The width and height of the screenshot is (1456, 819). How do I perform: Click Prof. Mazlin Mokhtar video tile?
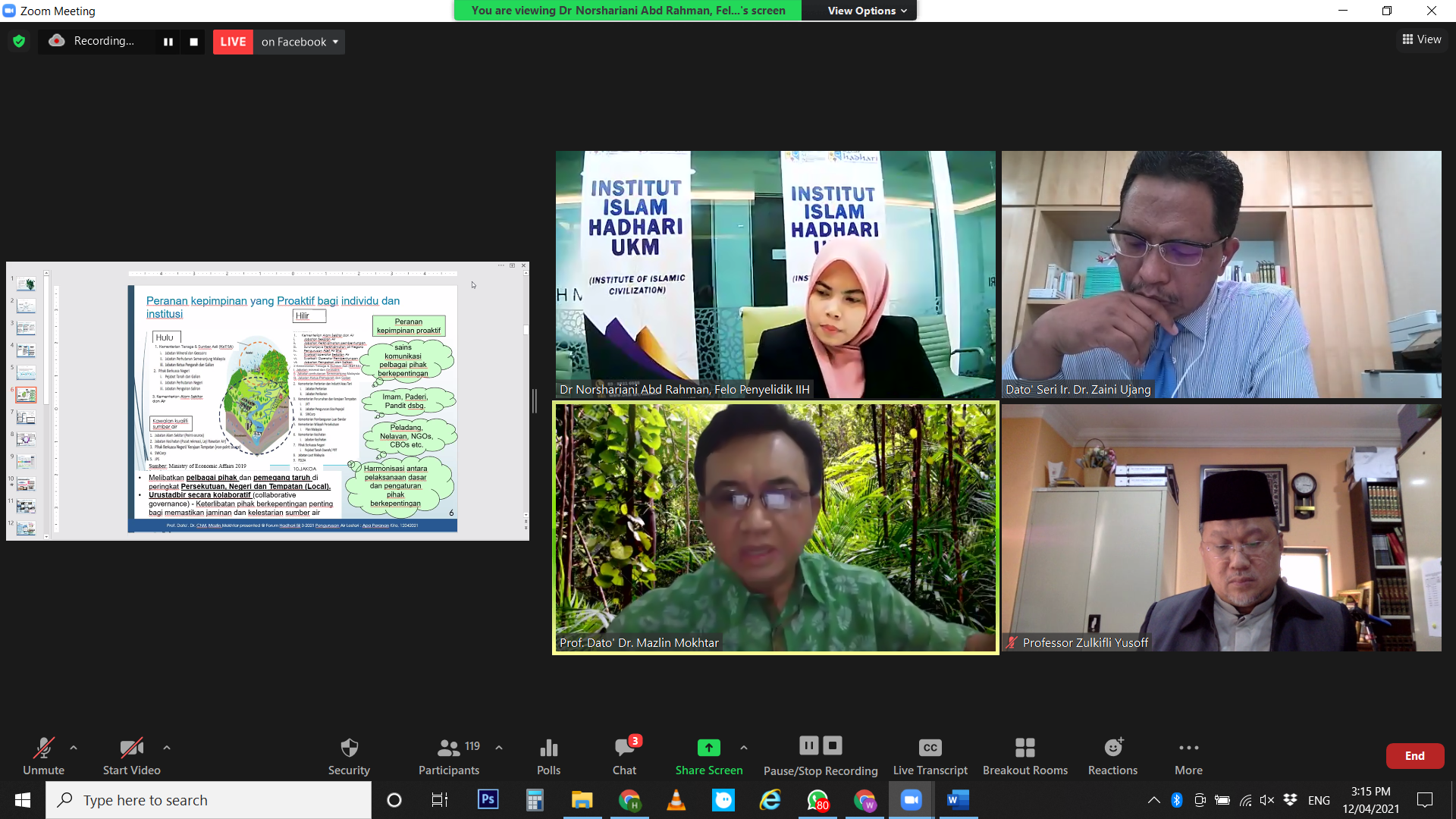pos(775,527)
